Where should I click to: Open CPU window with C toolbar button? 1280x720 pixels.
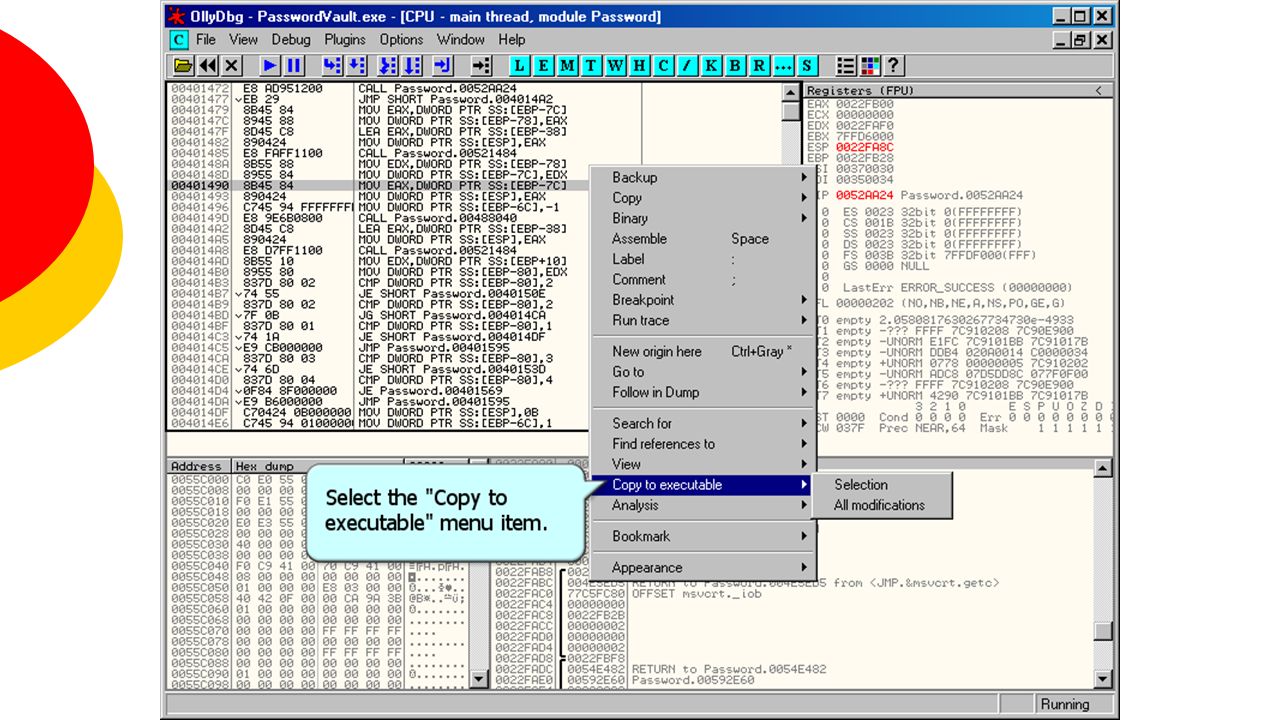[663, 66]
